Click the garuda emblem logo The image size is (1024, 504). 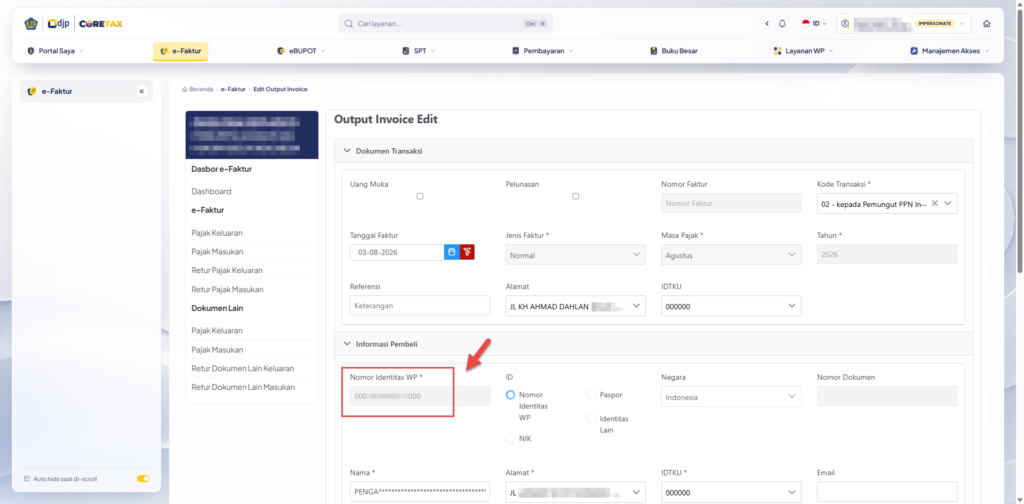pos(31,24)
